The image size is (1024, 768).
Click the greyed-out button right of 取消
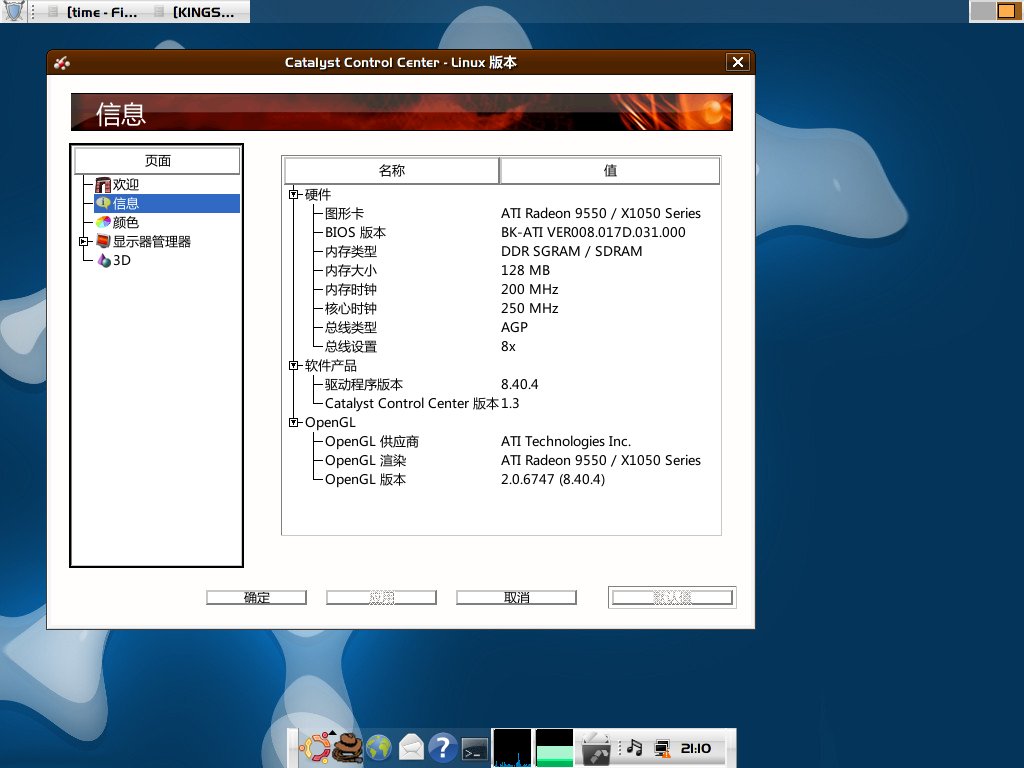(672, 598)
